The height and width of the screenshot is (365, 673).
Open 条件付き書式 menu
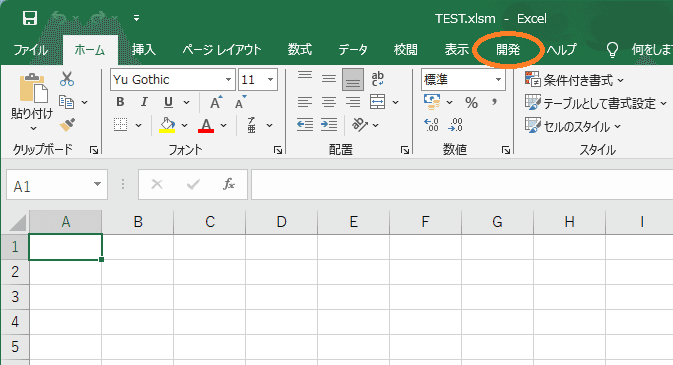[574, 80]
